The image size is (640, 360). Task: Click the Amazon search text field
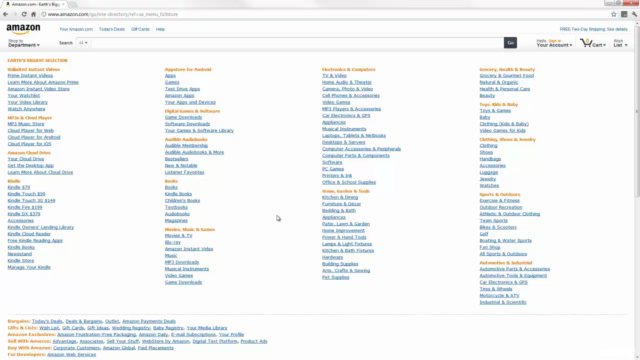coord(297,43)
